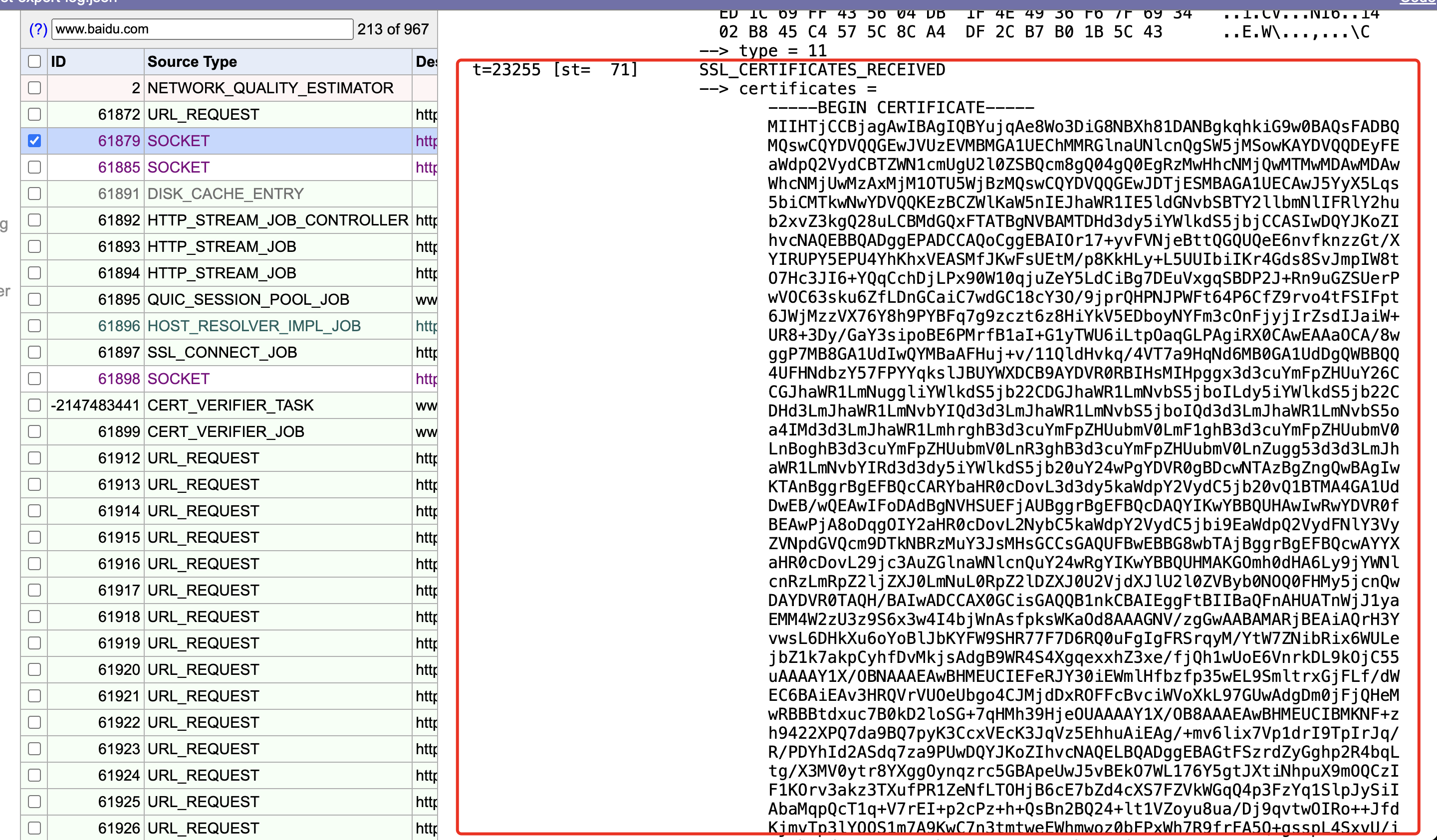Select the SOCKET 61898 row
Image resolution: width=1437 pixels, height=840 pixels.
pyautogui.click(x=178, y=379)
